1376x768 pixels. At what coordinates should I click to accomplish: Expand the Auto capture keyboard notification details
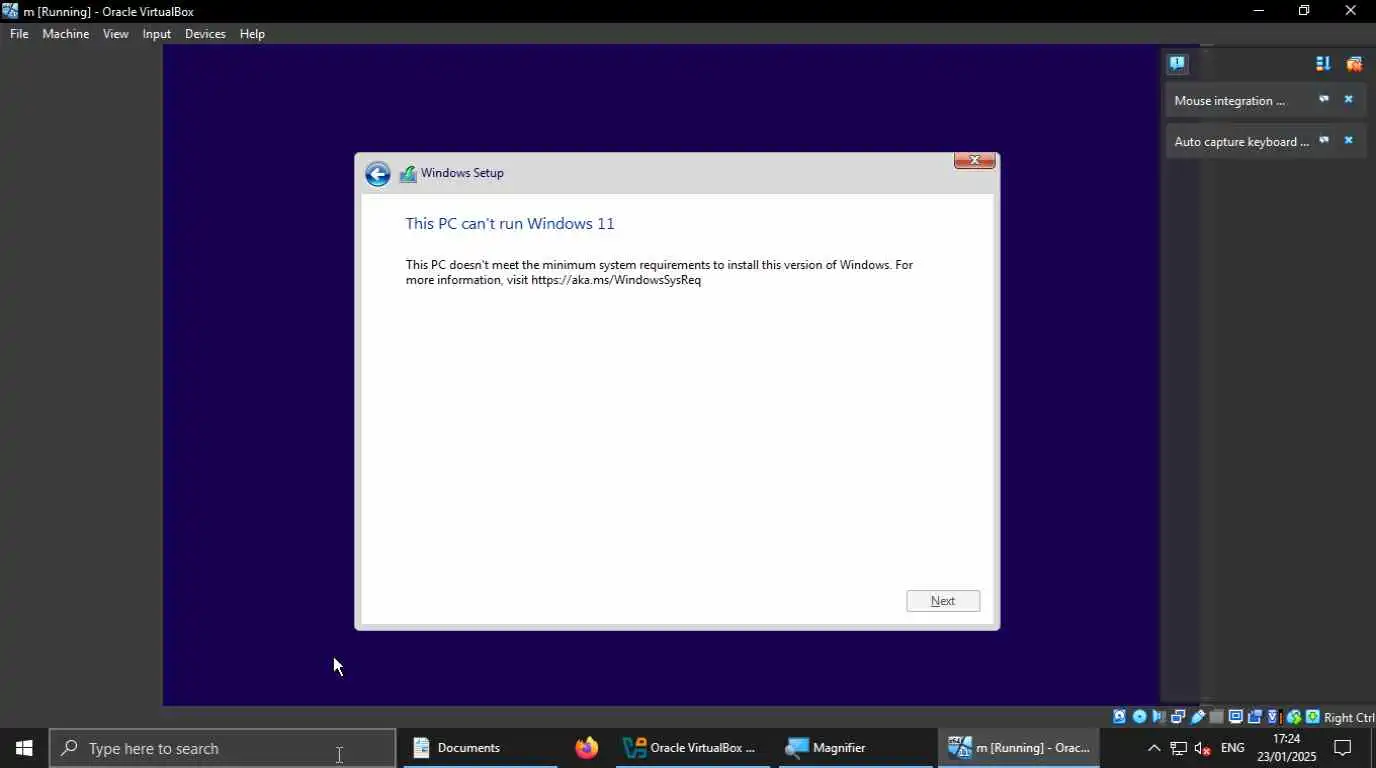coord(1323,141)
